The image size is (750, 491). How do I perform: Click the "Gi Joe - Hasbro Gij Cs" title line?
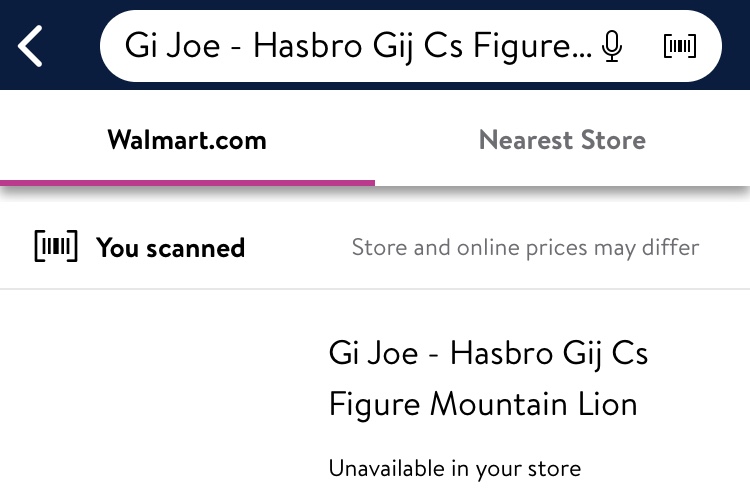tap(488, 353)
